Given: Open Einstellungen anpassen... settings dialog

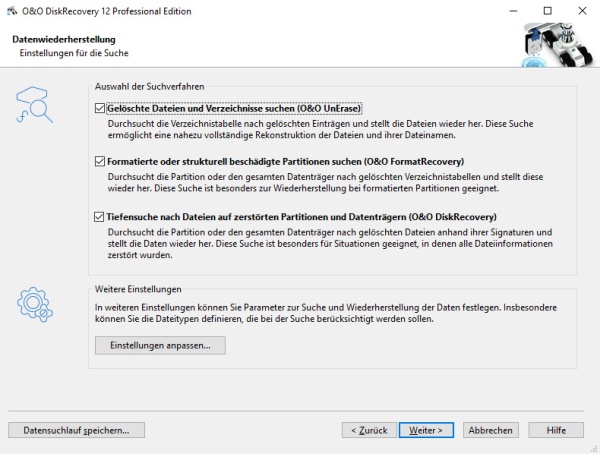Looking at the screenshot, I should 160,345.
